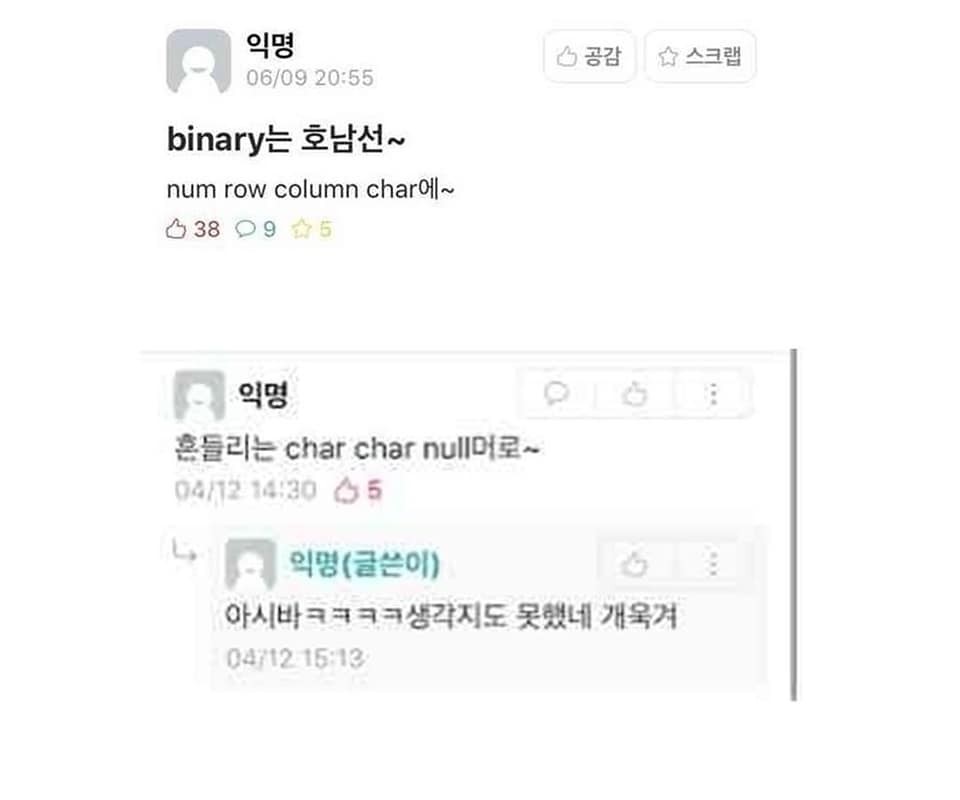Viewport: 960px width, 800px height.
Task: Open the three-dot menu on the first comment
Action: coord(713,394)
